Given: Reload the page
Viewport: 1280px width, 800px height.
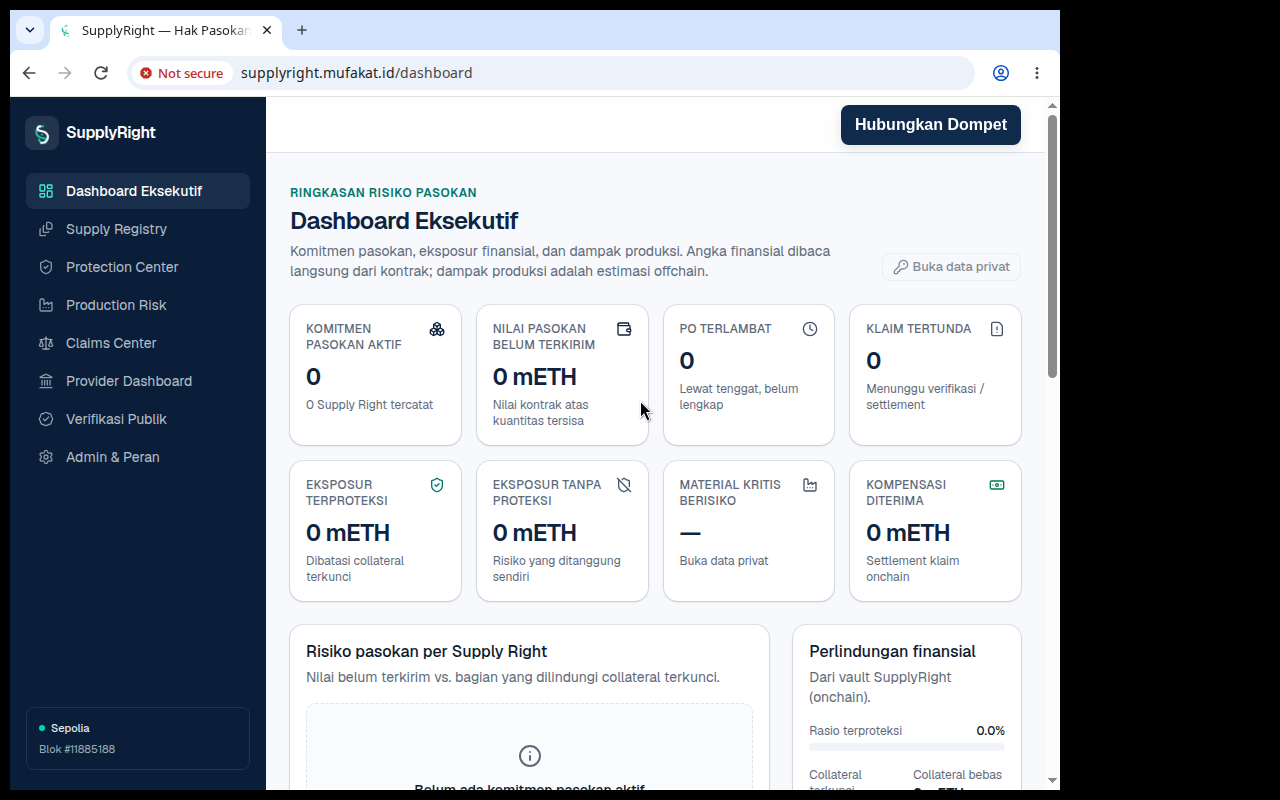Looking at the screenshot, I should coord(101,73).
